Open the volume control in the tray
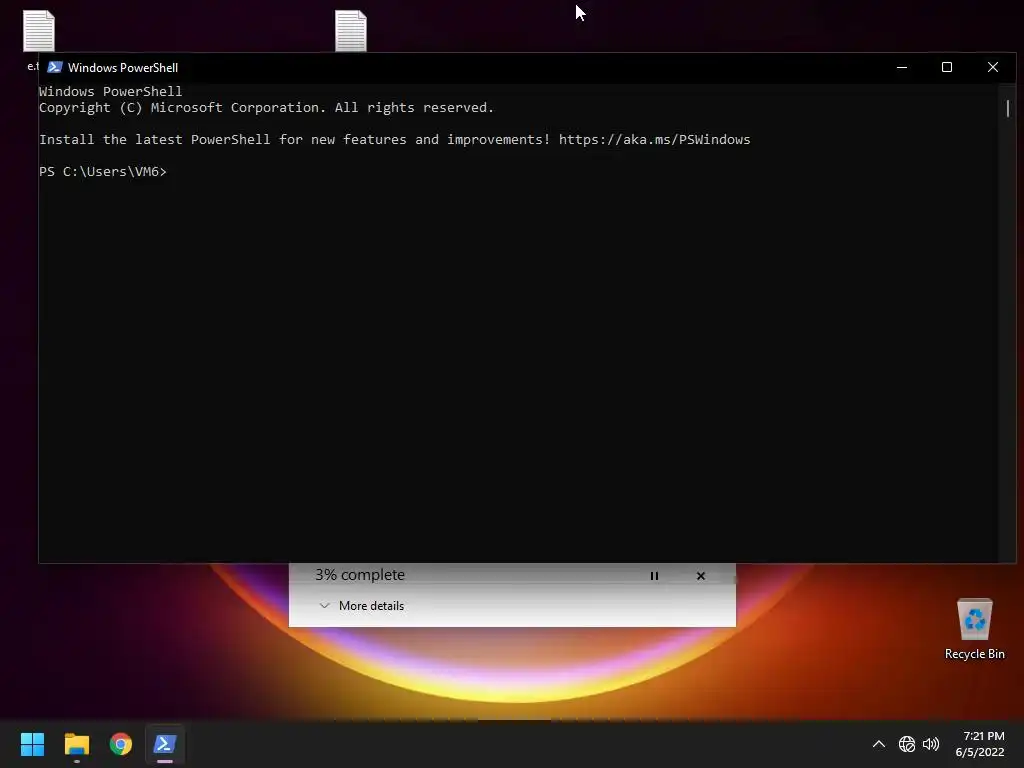Viewport: 1024px width, 768px height. (931, 744)
